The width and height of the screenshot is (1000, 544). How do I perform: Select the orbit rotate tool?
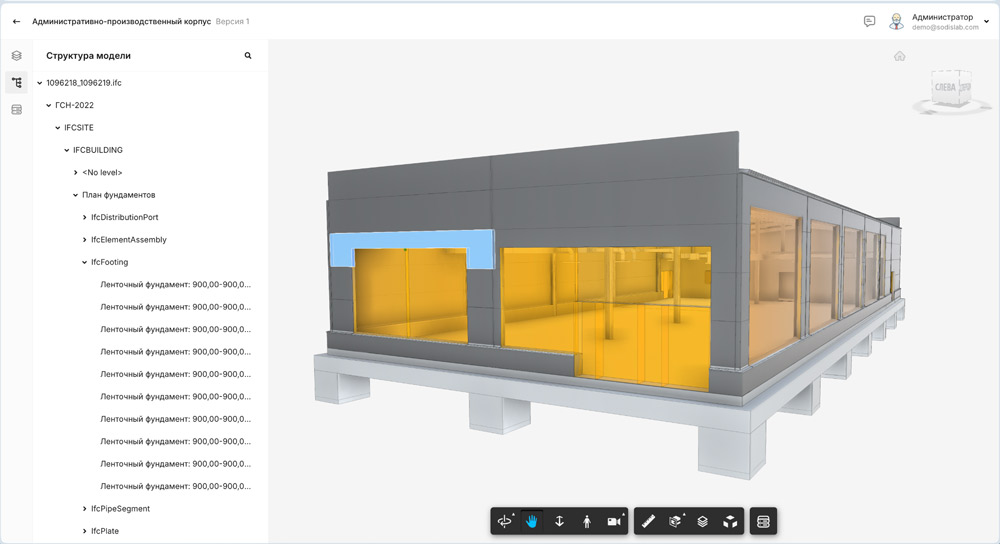tap(504, 521)
